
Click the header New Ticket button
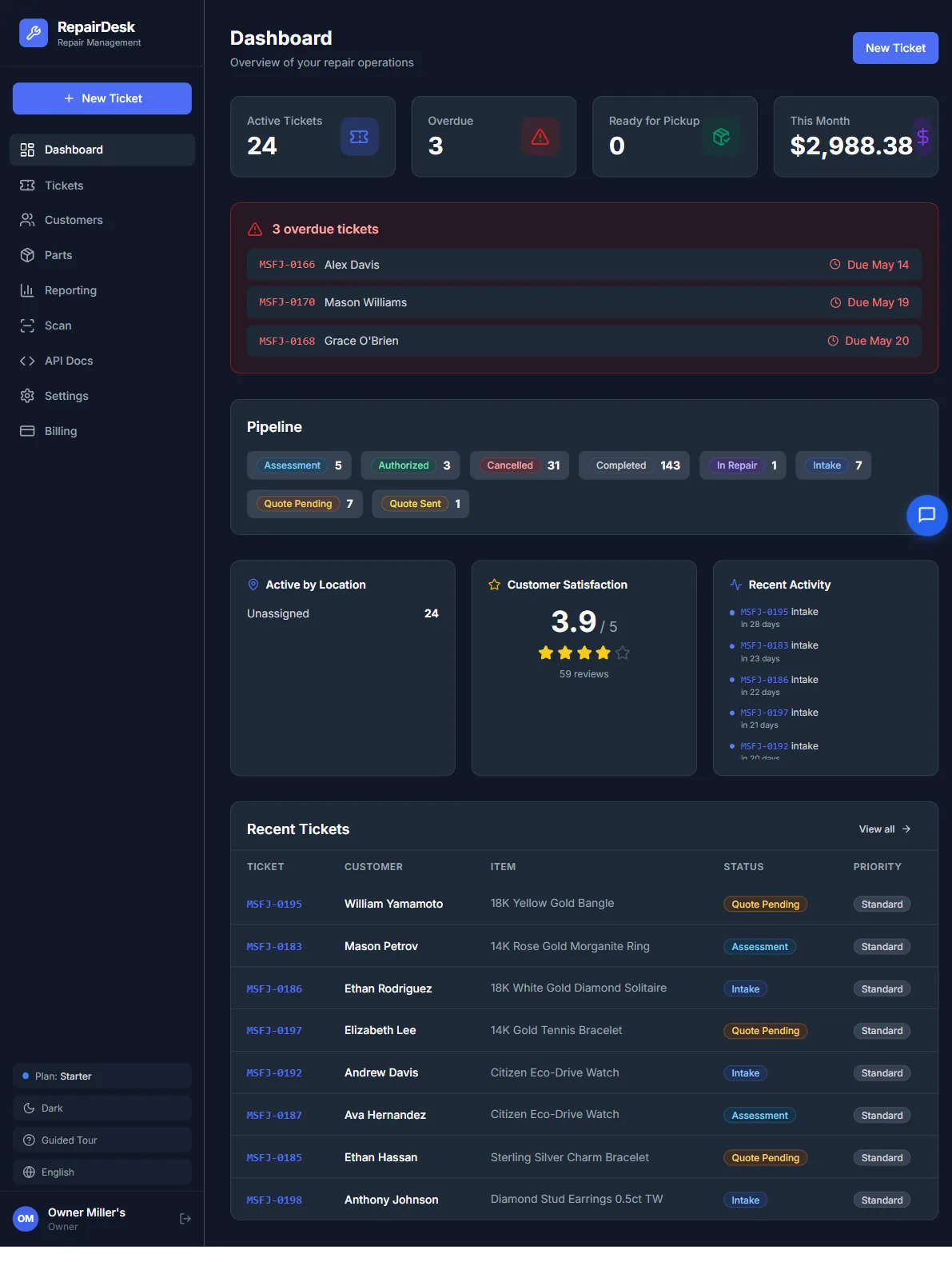pos(895,48)
